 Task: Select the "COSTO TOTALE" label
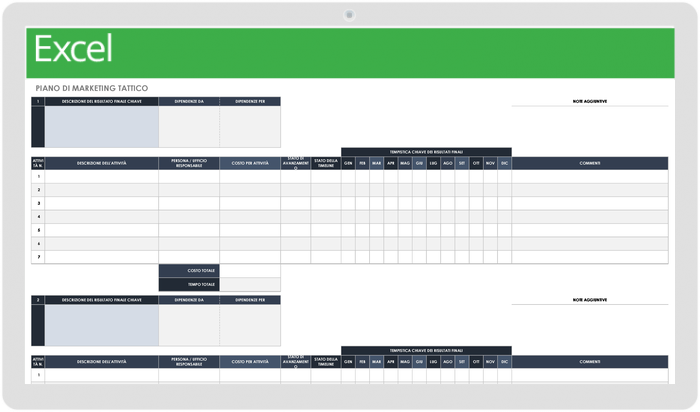click(x=189, y=271)
